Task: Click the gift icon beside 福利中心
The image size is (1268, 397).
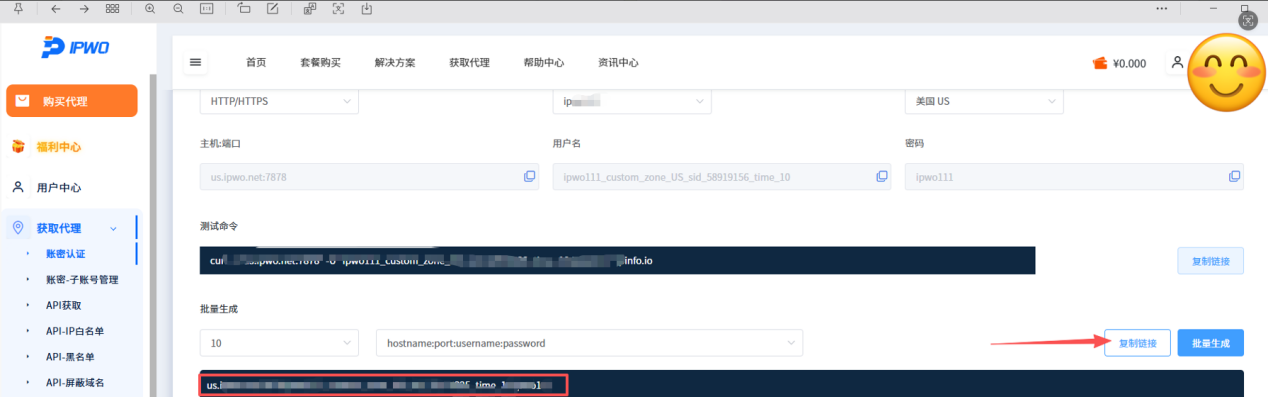Action: tap(18, 147)
